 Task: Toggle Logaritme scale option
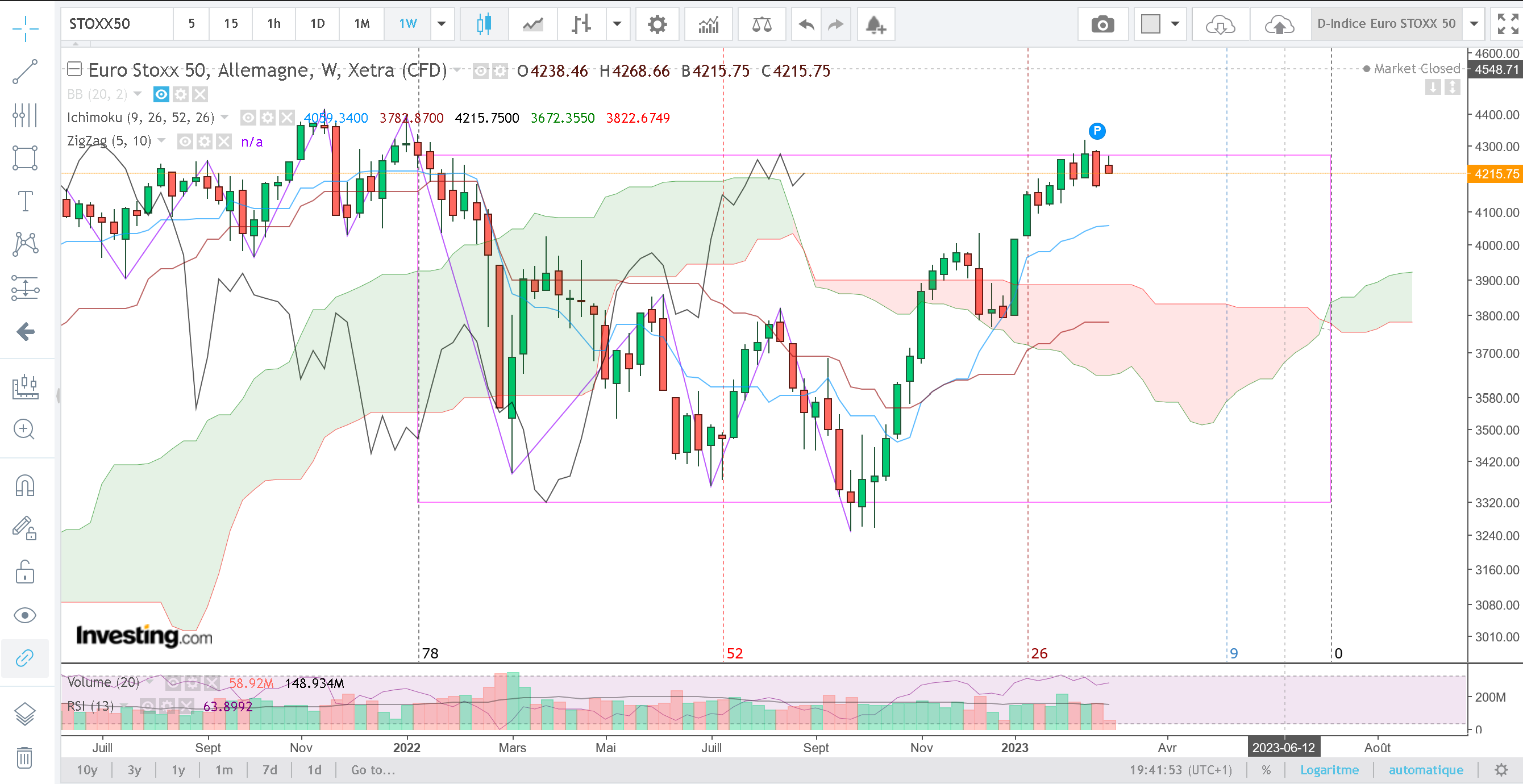(x=1329, y=770)
